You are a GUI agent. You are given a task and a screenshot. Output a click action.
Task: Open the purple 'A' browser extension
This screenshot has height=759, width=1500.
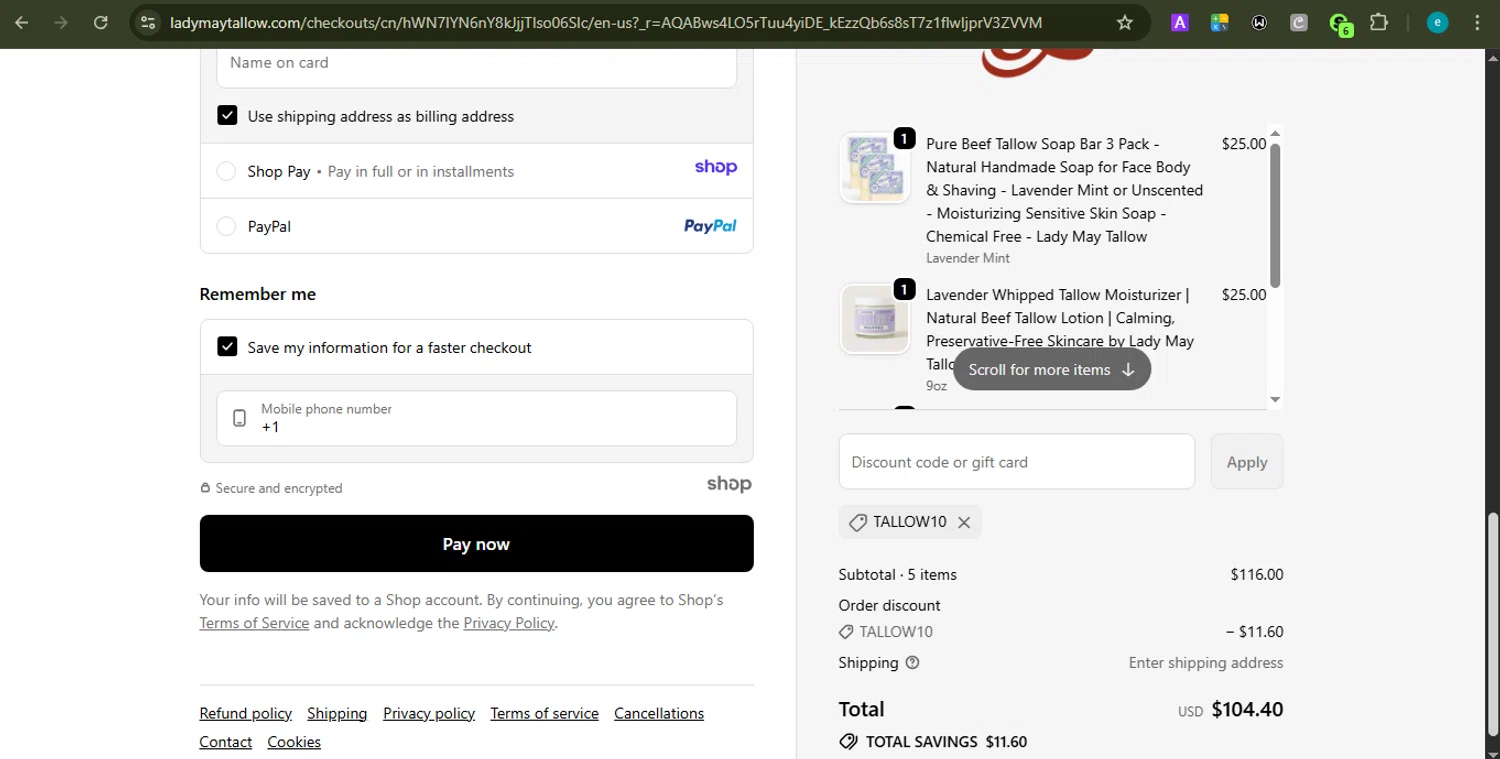(1180, 22)
